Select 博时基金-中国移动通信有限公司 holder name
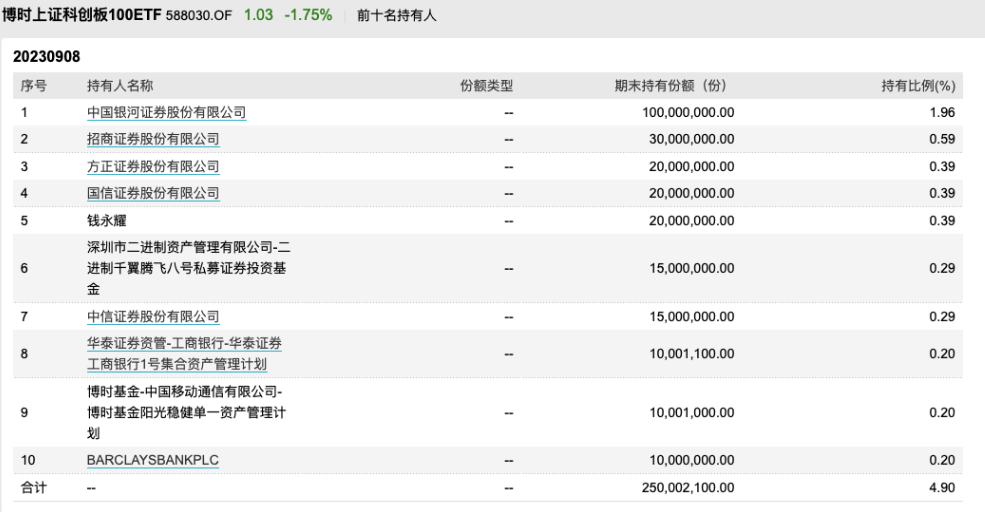The image size is (985, 512). (x=186, y=412)
